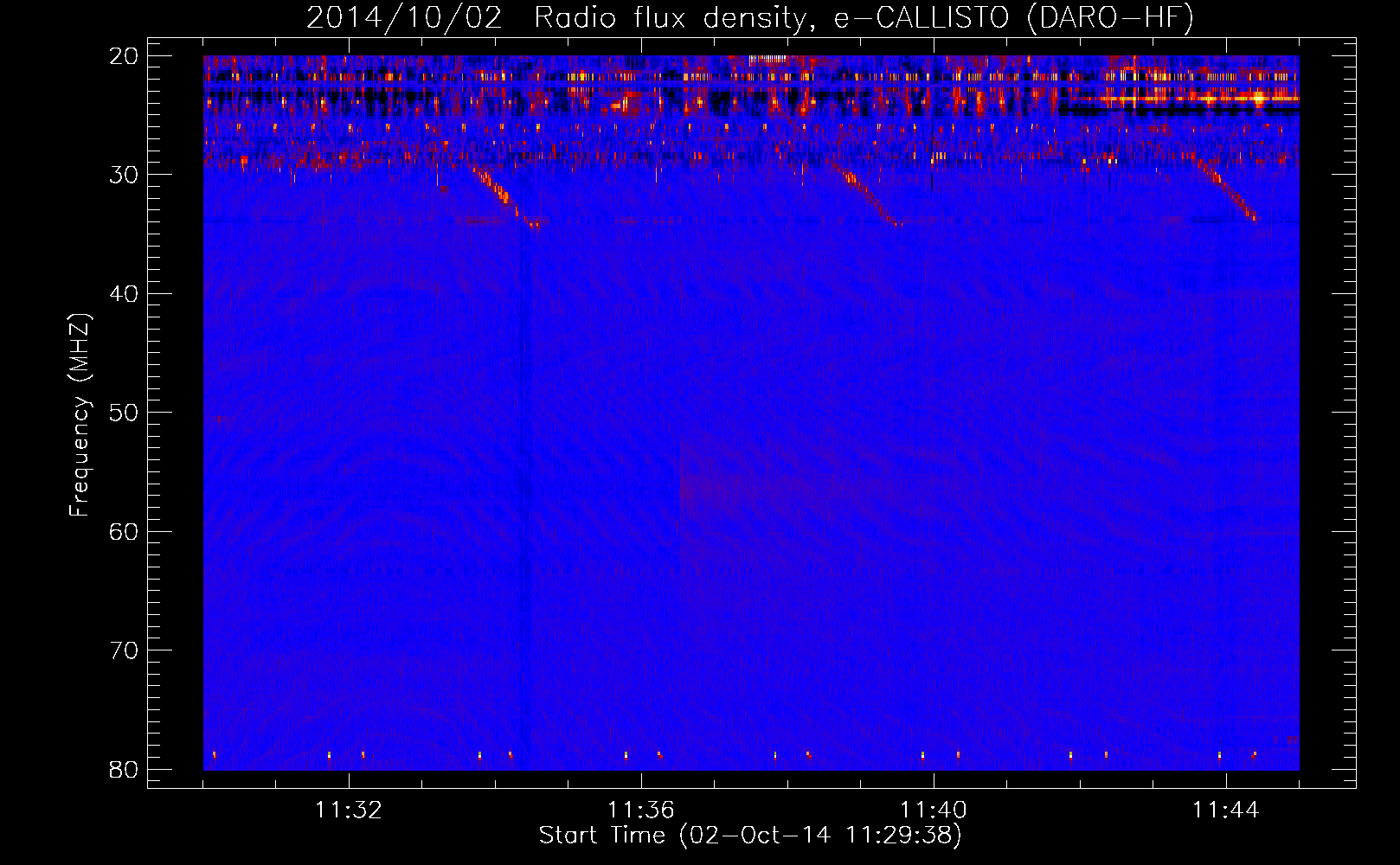This screenshot has height=865, width=1400.
Task: Click the frequency tick label "60"
Action: (125, 531)
